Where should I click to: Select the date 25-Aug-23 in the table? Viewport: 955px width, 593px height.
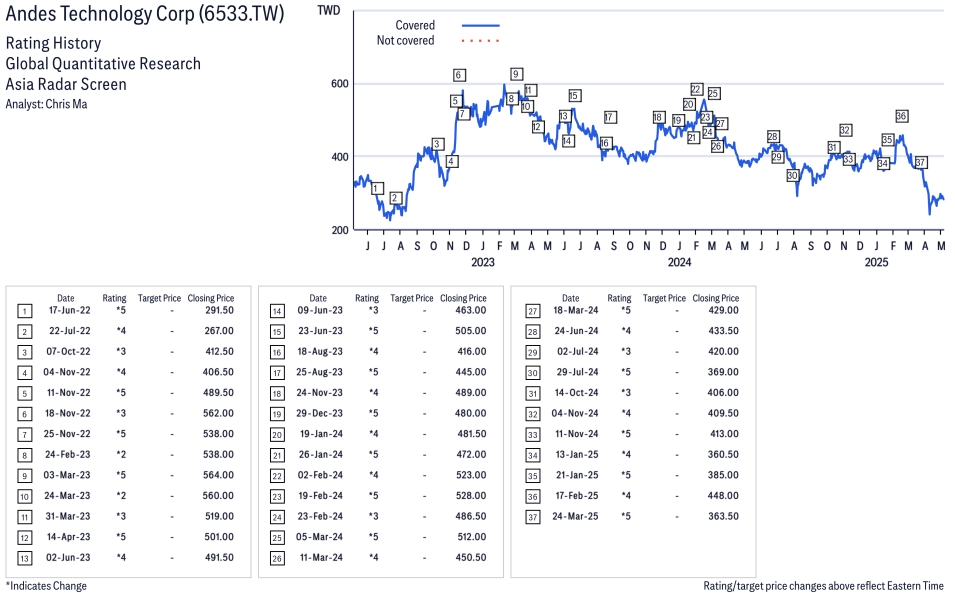coord(320,373)
